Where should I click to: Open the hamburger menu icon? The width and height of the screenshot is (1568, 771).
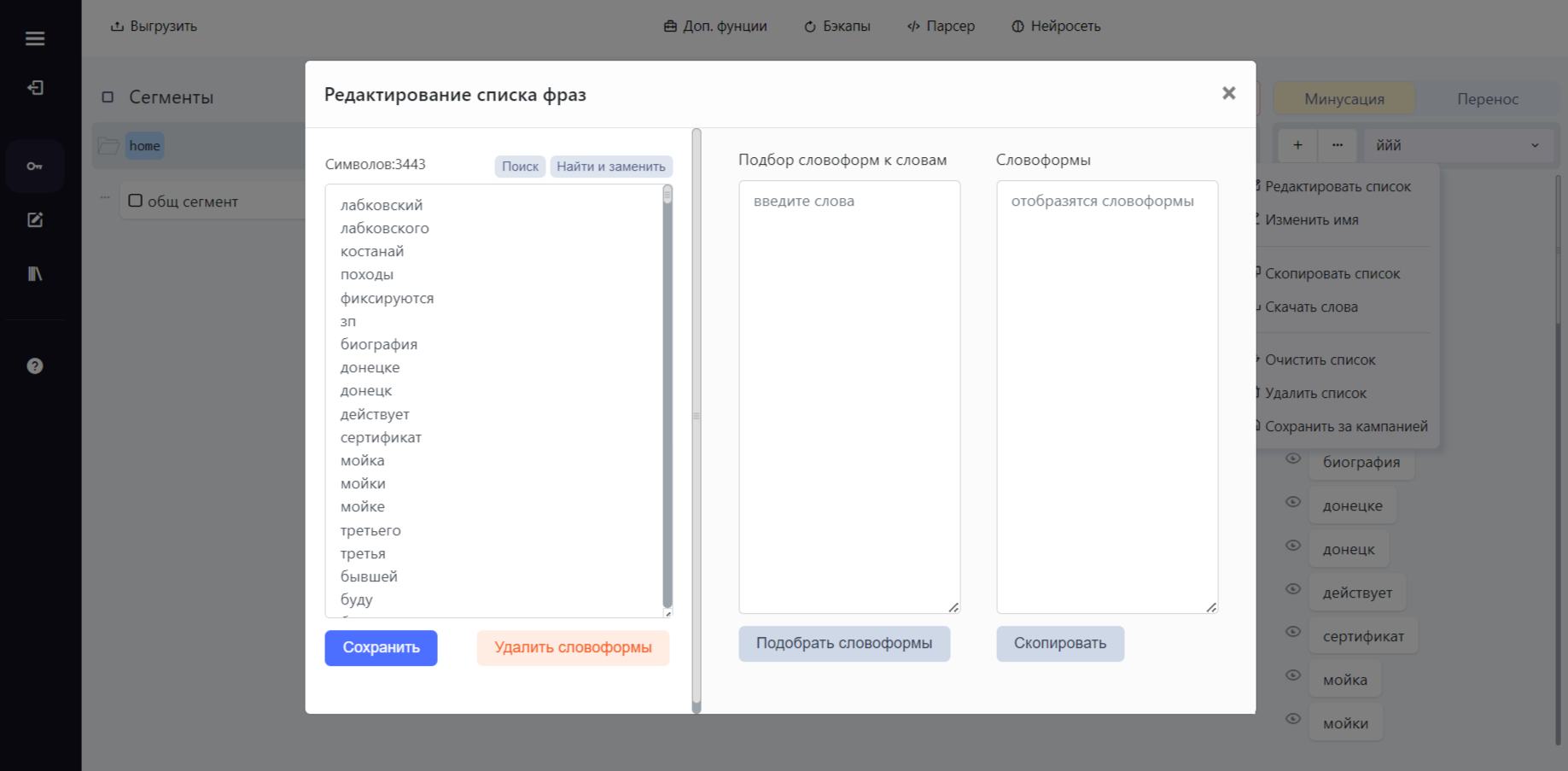[35, 38]
